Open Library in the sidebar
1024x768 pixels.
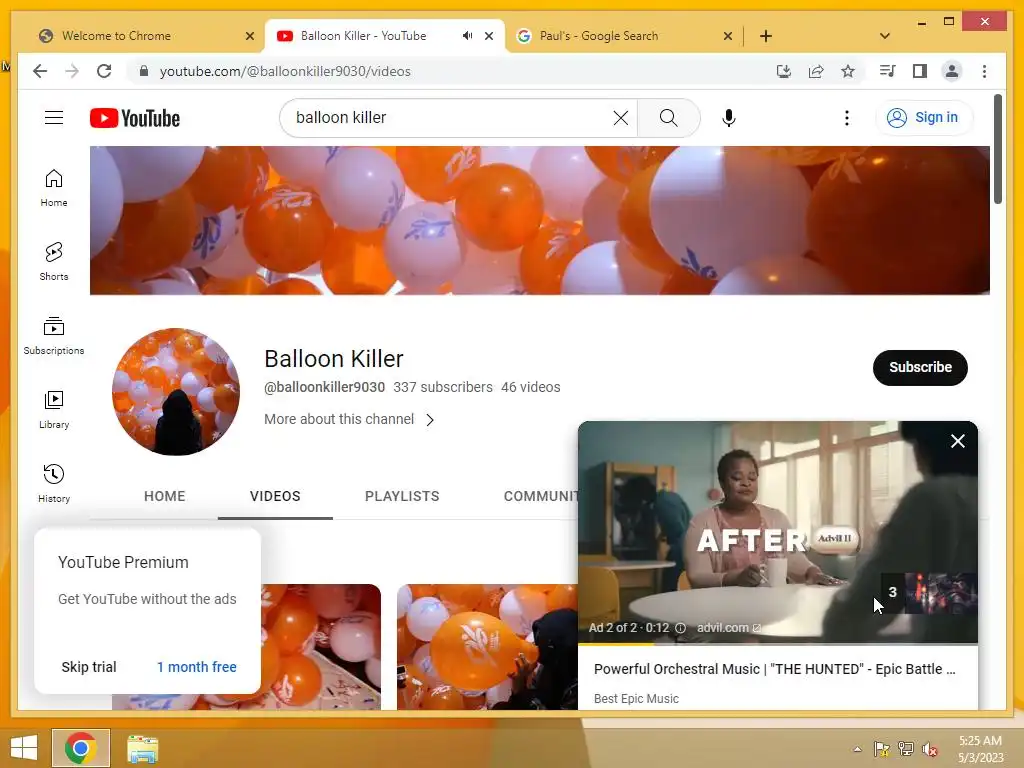pyautogui.click(x=54, y=409)
